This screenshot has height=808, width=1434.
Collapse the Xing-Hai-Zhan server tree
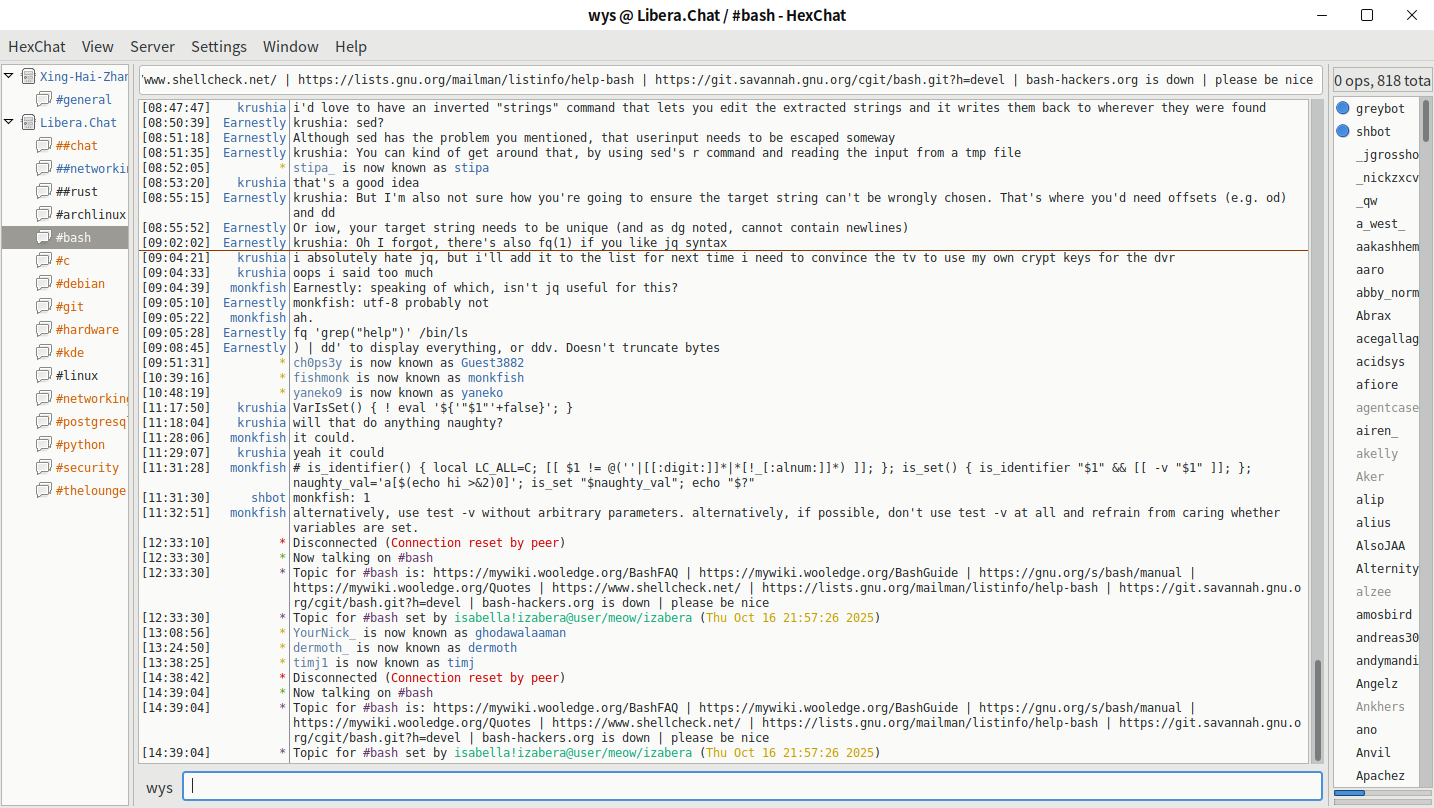tap(10, 76)
